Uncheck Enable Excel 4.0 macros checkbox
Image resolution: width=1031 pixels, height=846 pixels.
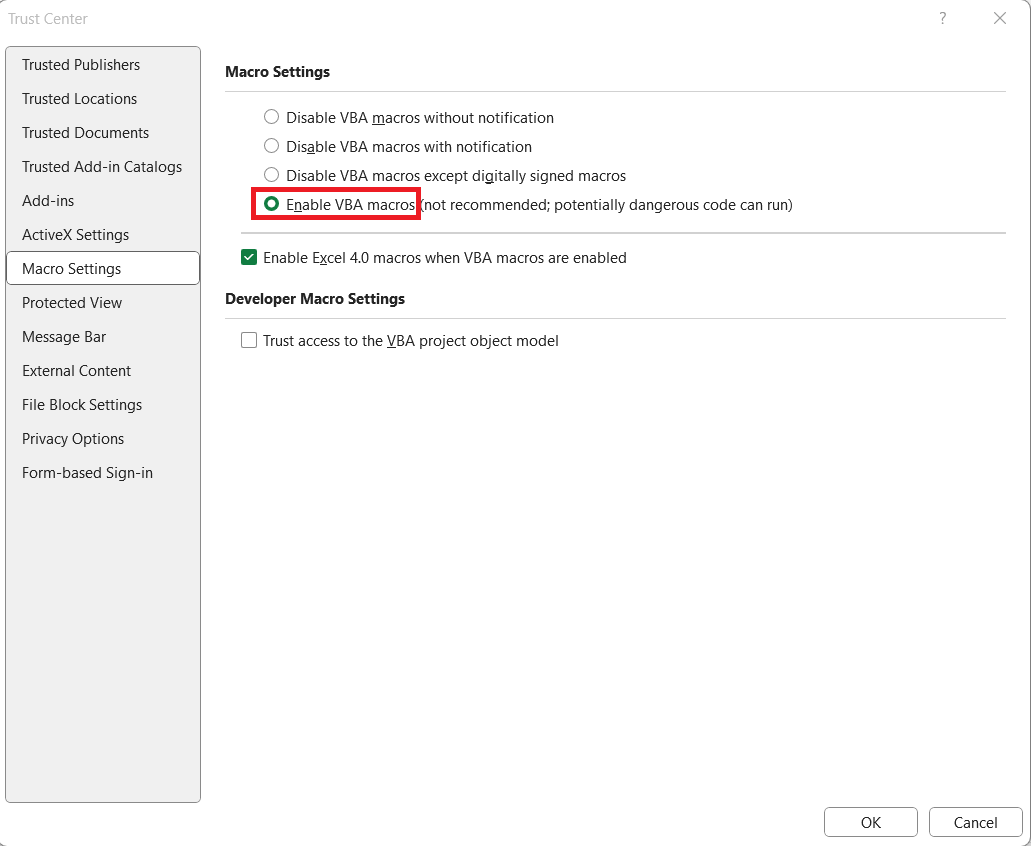[x=249, y=258]
